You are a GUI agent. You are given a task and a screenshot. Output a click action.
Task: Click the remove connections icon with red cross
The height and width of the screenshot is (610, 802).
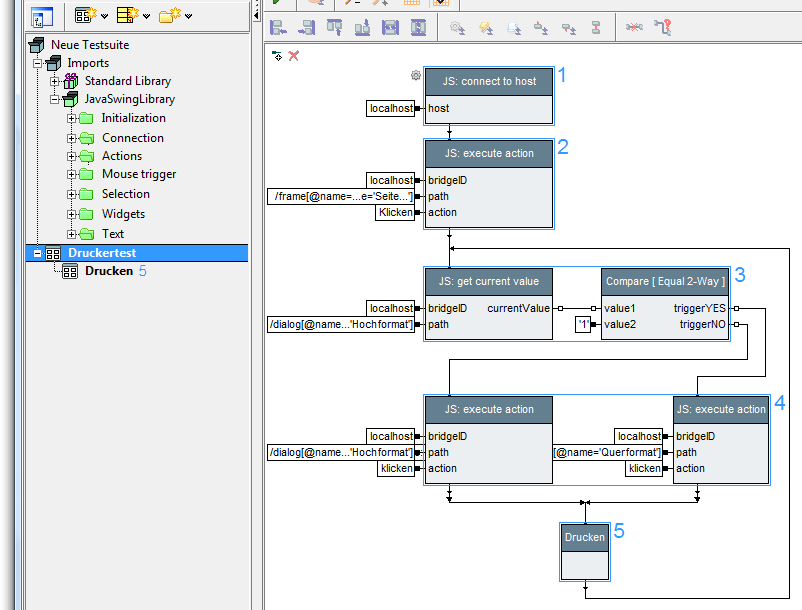(x=635, y=28)
